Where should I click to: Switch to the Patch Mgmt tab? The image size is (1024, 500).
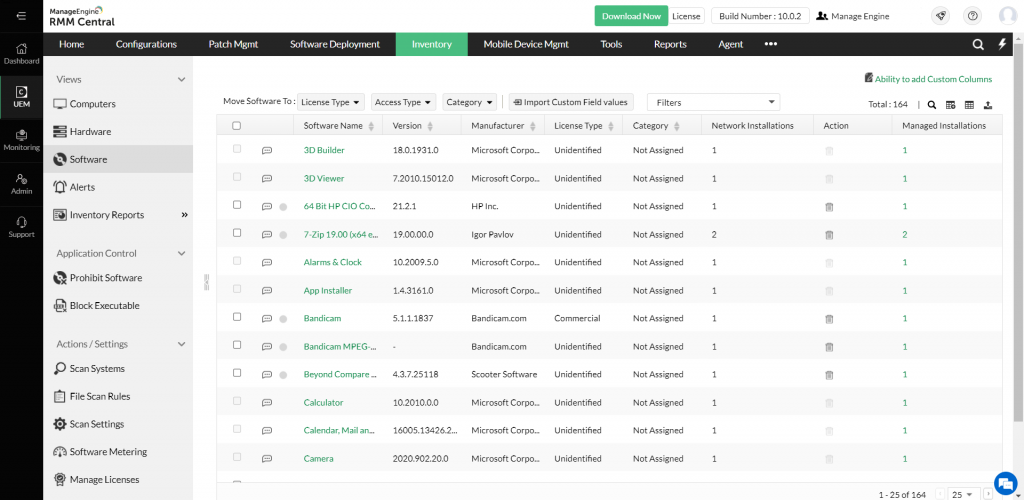(x=233, y=44)
